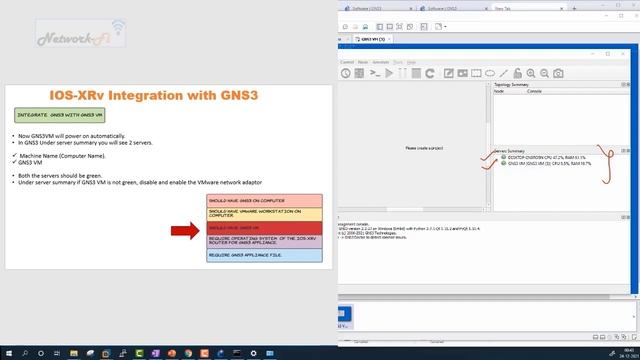Enter VMware full screen mode icon
The width and height of the screenshot is (640, 360).
400,27
